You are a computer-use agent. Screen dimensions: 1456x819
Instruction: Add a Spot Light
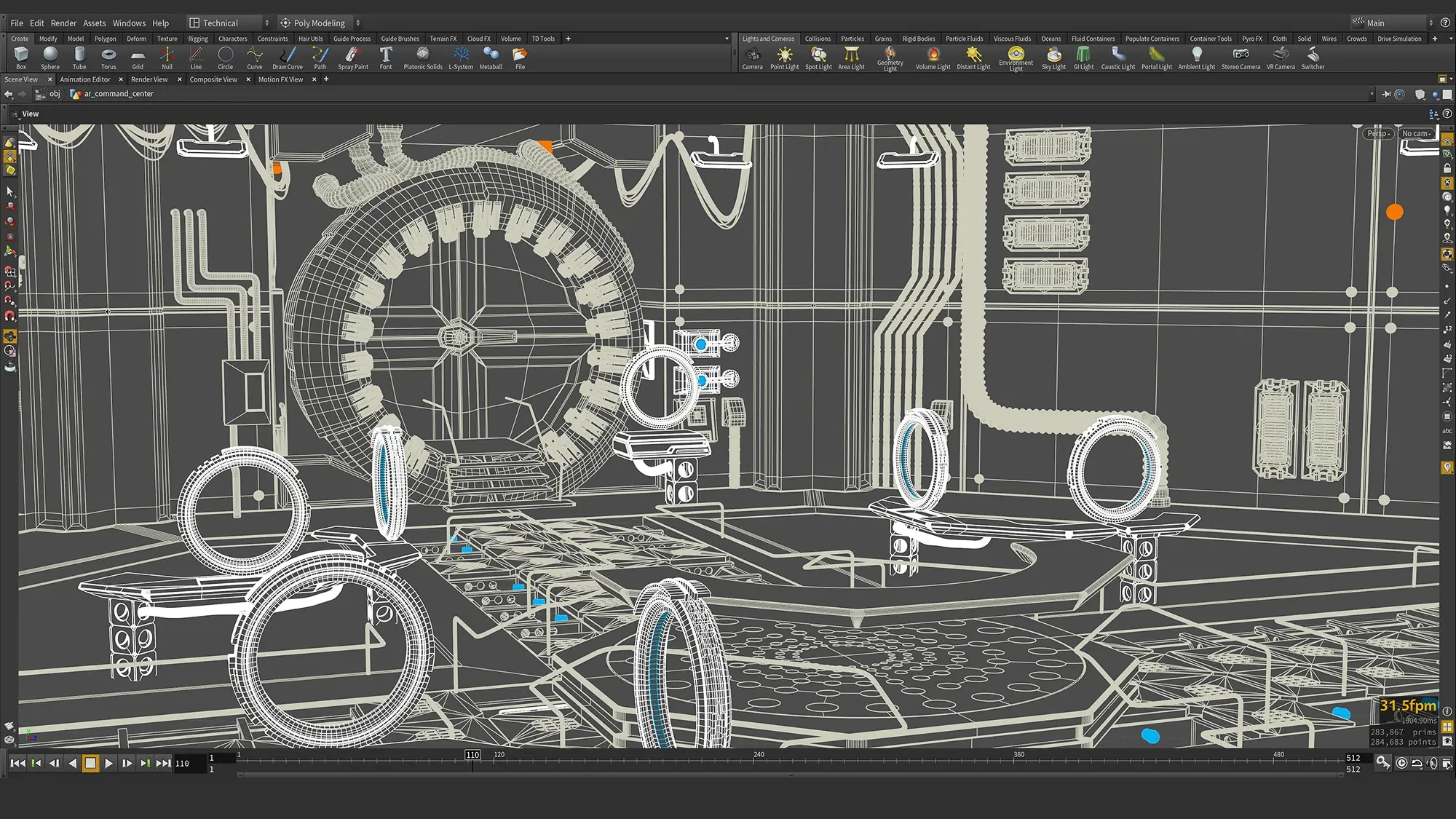pos(818,58)
